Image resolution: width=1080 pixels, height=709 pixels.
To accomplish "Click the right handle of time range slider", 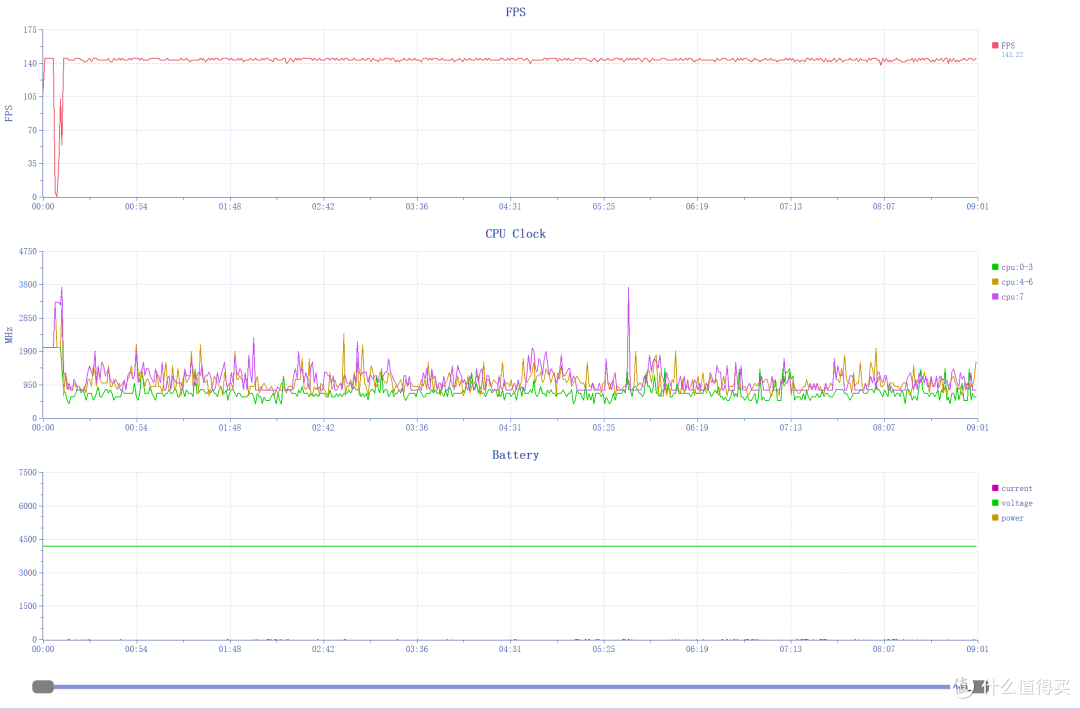I will pos(977,686).
